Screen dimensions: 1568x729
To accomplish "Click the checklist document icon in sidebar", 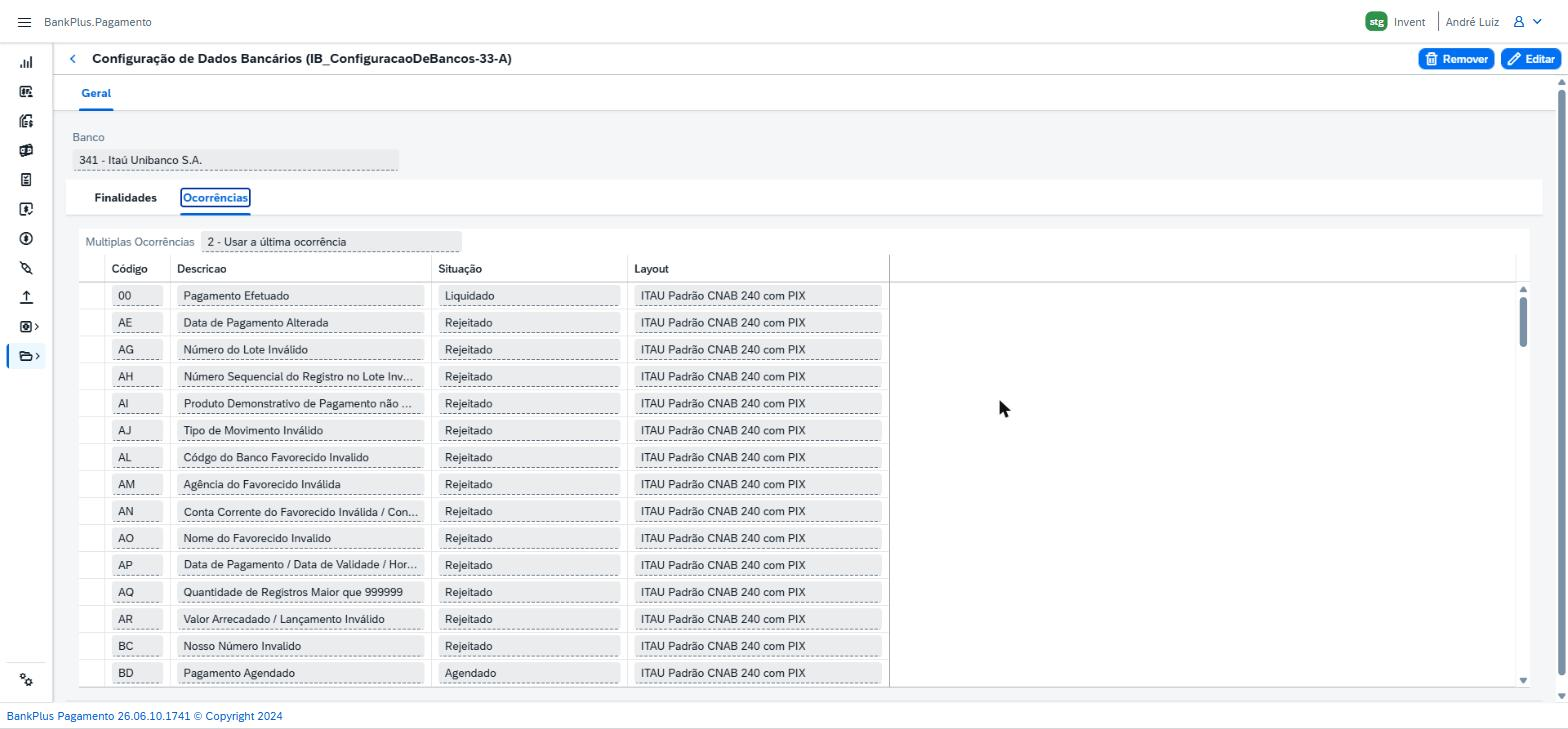I will click(26, 180).
